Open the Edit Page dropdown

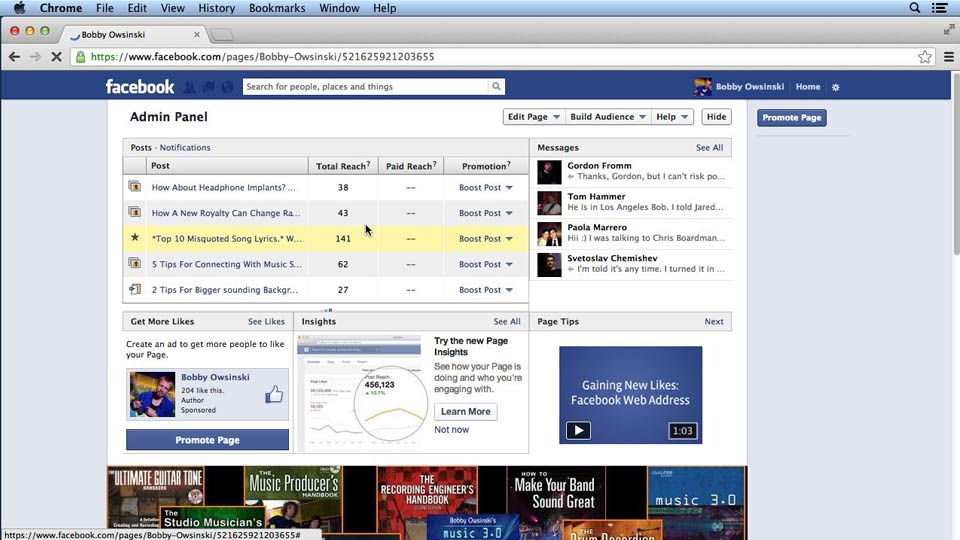[x=533, y=117]
